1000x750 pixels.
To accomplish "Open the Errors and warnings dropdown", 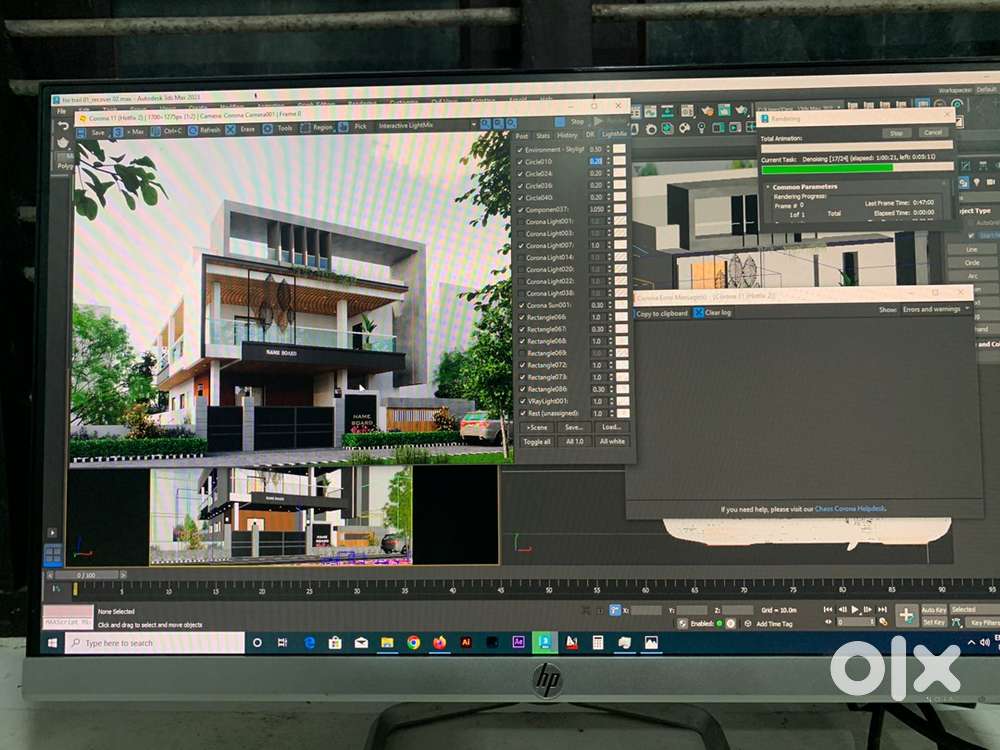I will [934, 310].
